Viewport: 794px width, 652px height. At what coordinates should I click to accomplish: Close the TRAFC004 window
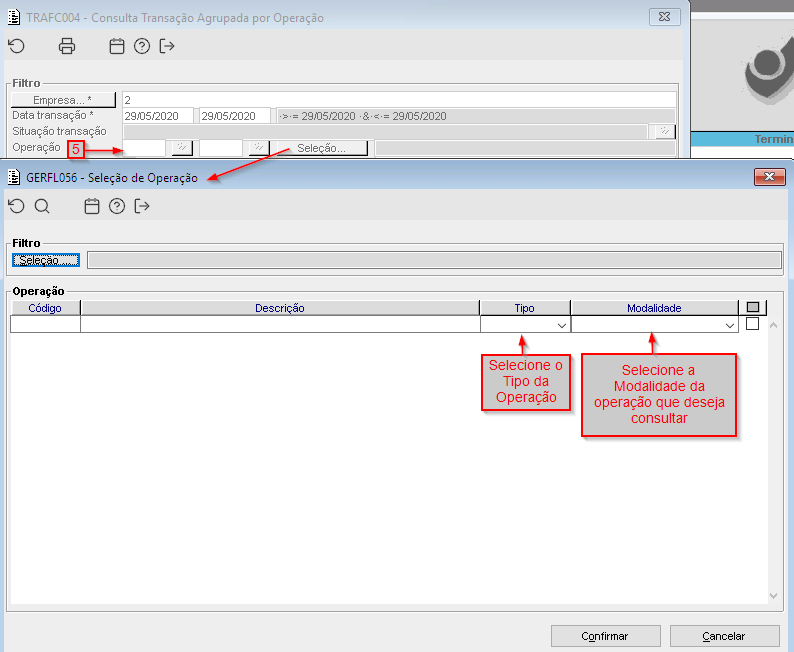coord(664,17)
